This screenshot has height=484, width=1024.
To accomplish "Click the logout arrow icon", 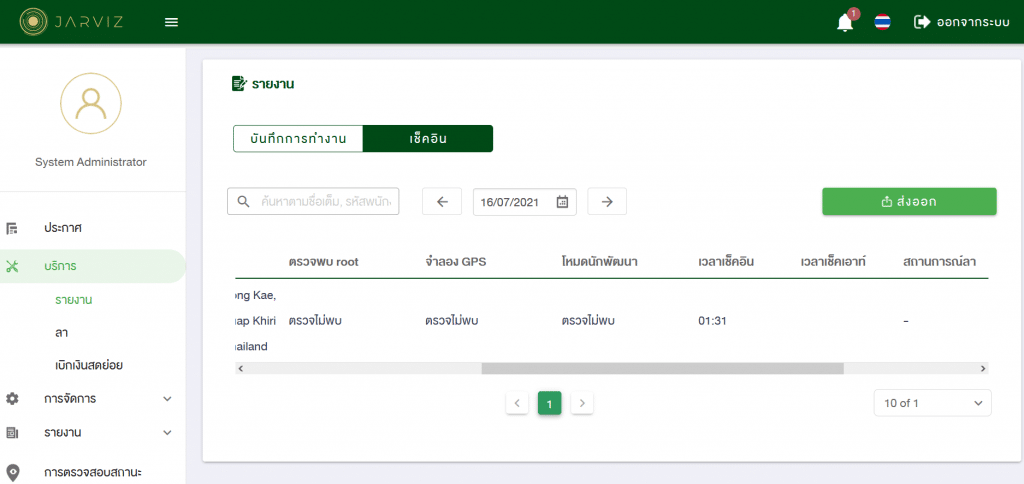I will pos(921,22).
